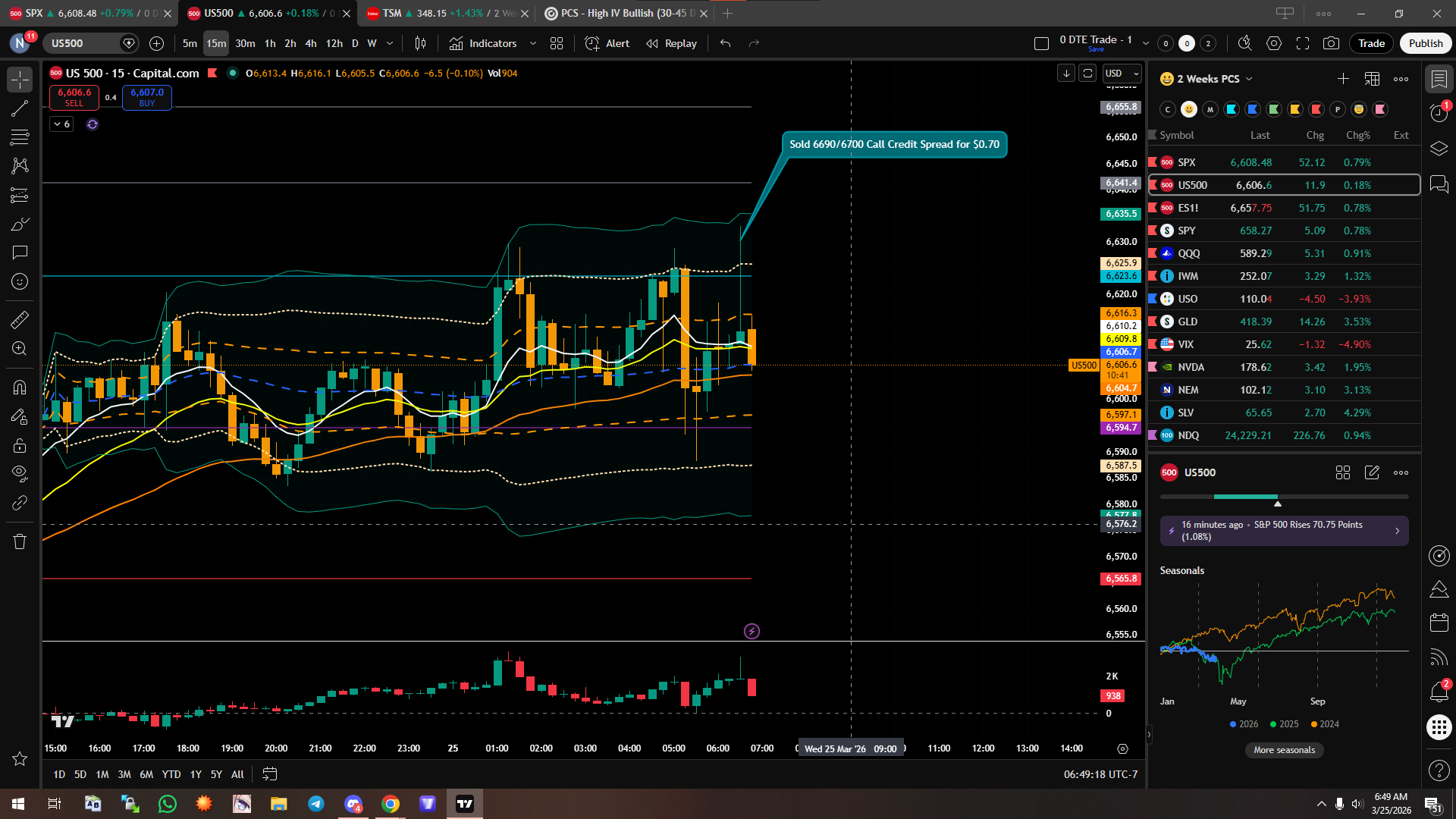Take a chart snapshot with camera icon
Screen dimensions: 1456x819
[1331, 43]
